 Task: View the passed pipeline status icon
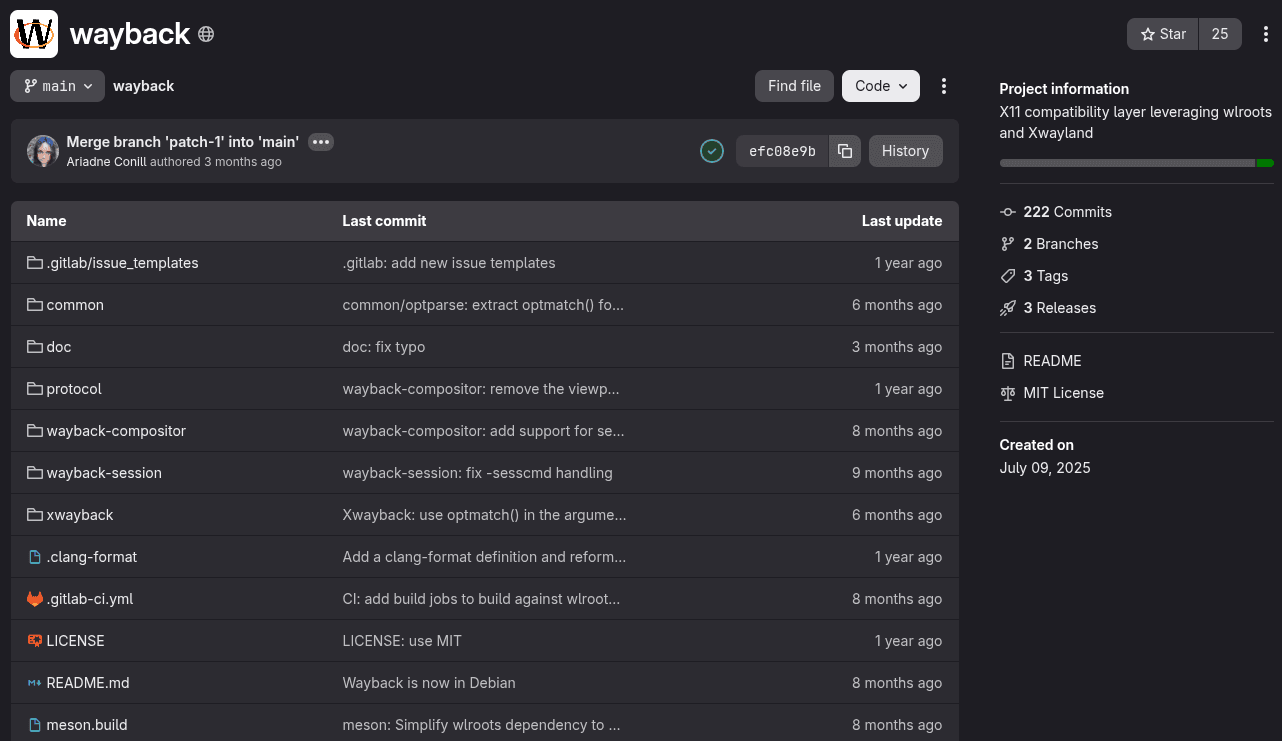click(712, 151)
